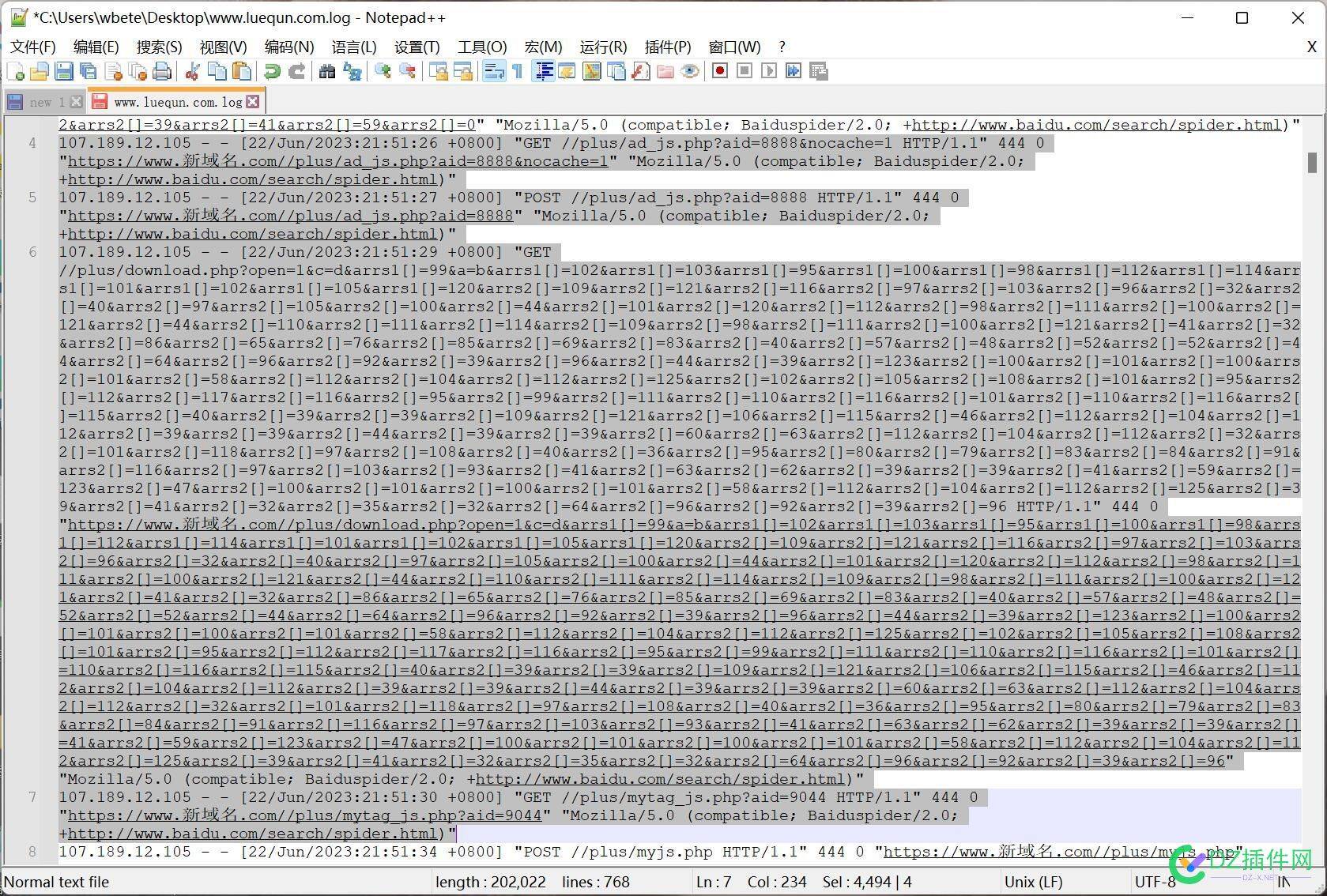
Task: Open the 语言(L) menu
Action: pyautogui.click(x=353, y=47)
